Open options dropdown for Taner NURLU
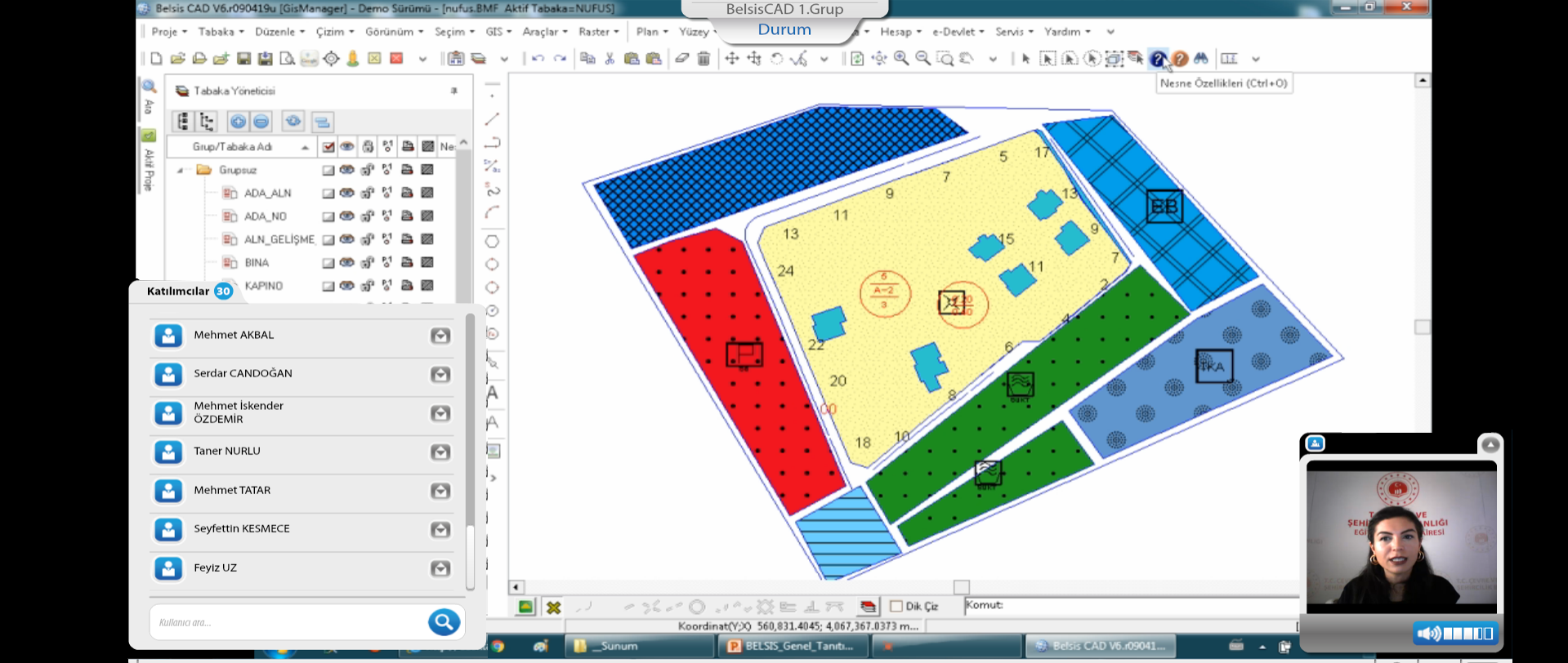The image size is (1568, 663). (440, 452)
